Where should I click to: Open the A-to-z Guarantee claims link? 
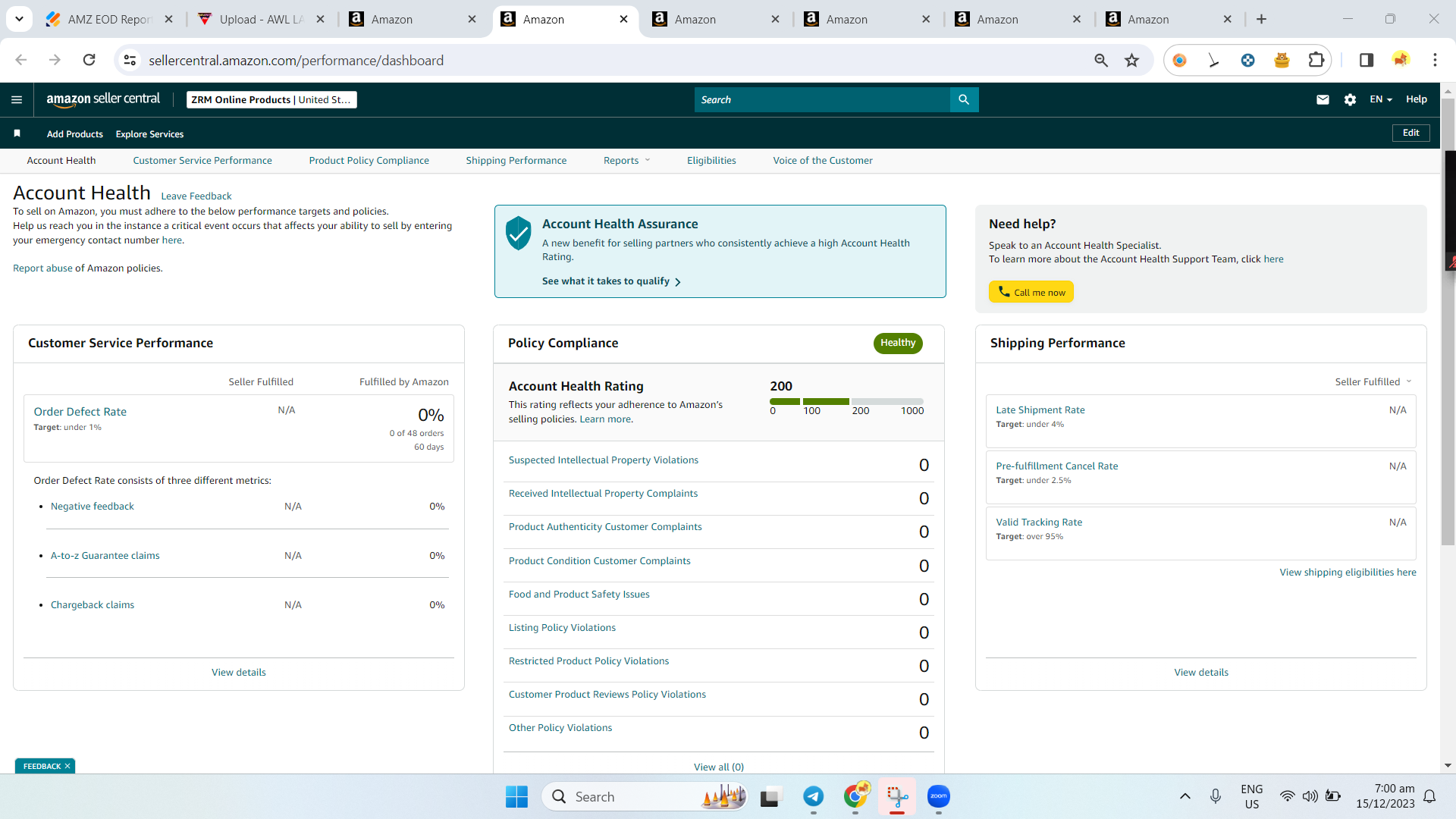105,556
